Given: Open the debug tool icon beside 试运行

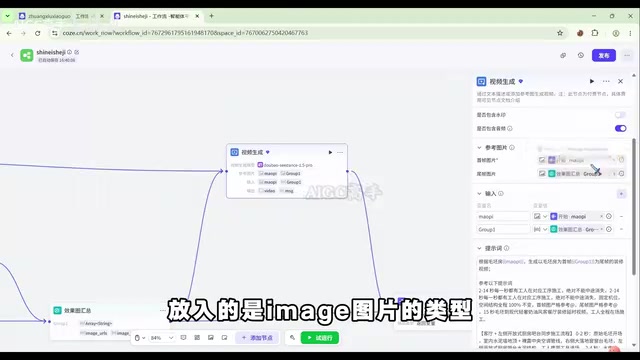Looking at the screenshot, I should pyautogui.click(x=292, y=338).
